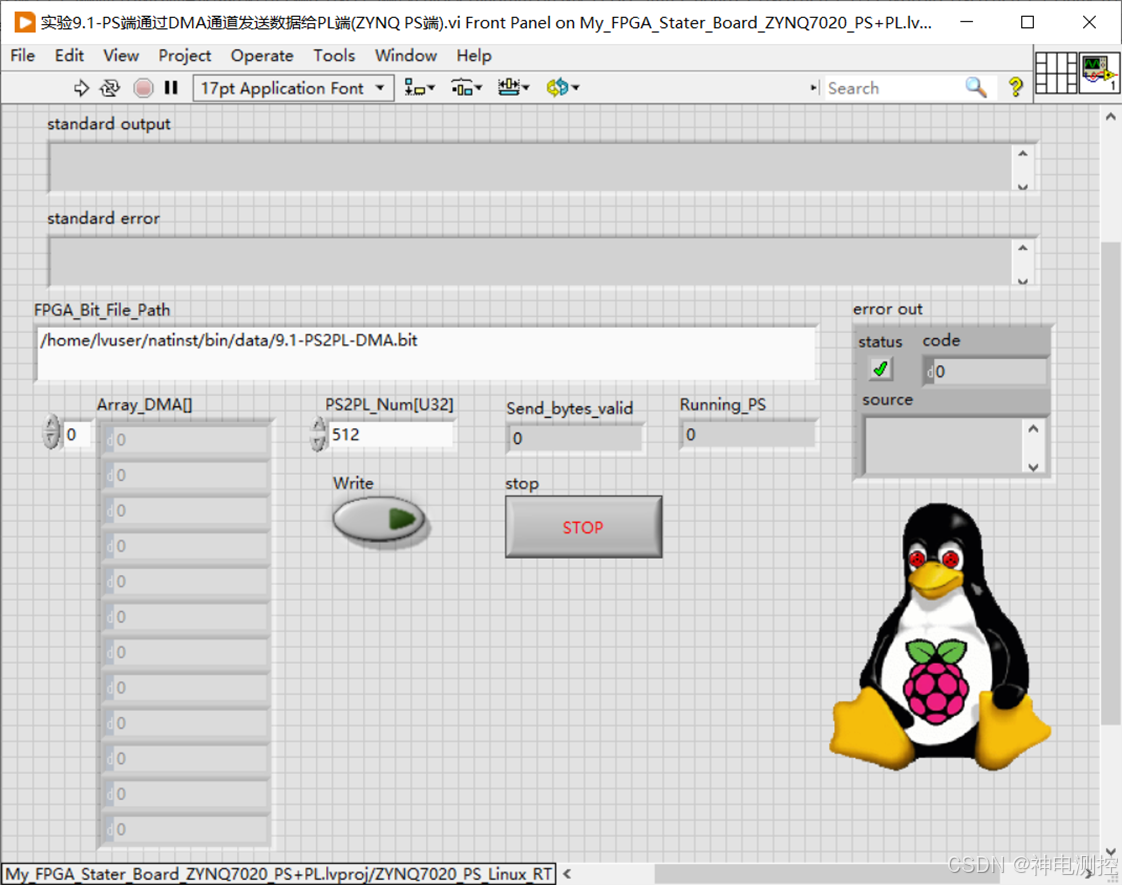Screen dimensions: 1122x885
Task: Click the first Array_DMA element
Action: (x=186, y=439)
